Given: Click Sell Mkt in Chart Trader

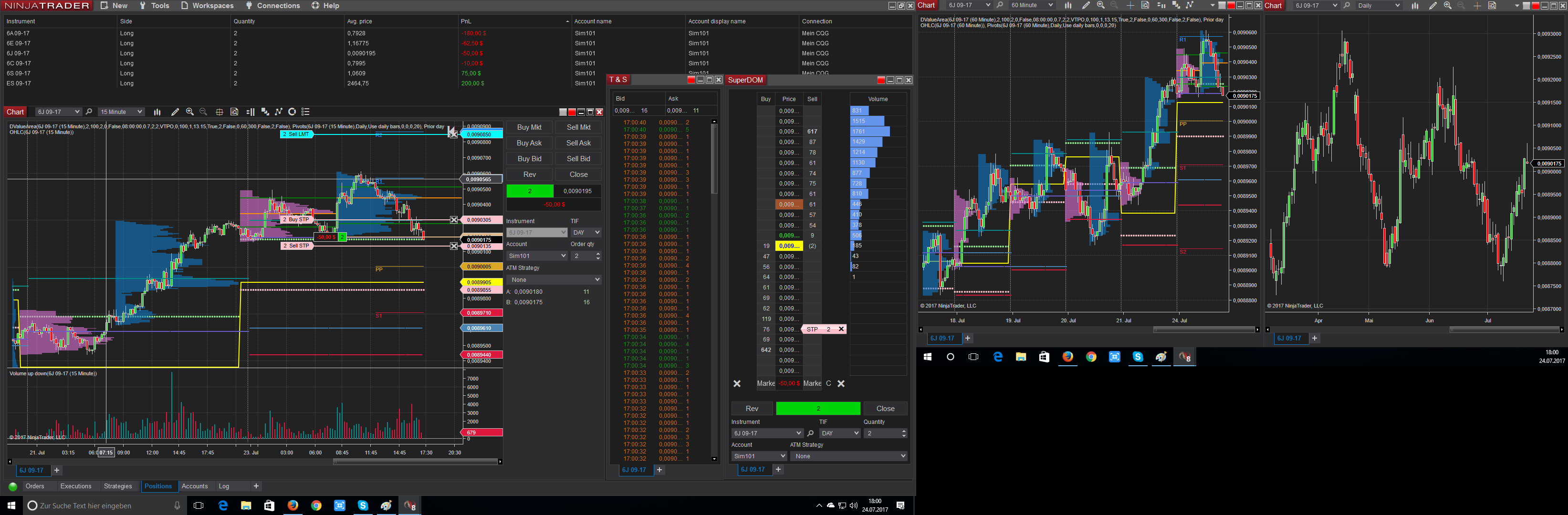Looking at the screenshot, I should tap(578, 127).
